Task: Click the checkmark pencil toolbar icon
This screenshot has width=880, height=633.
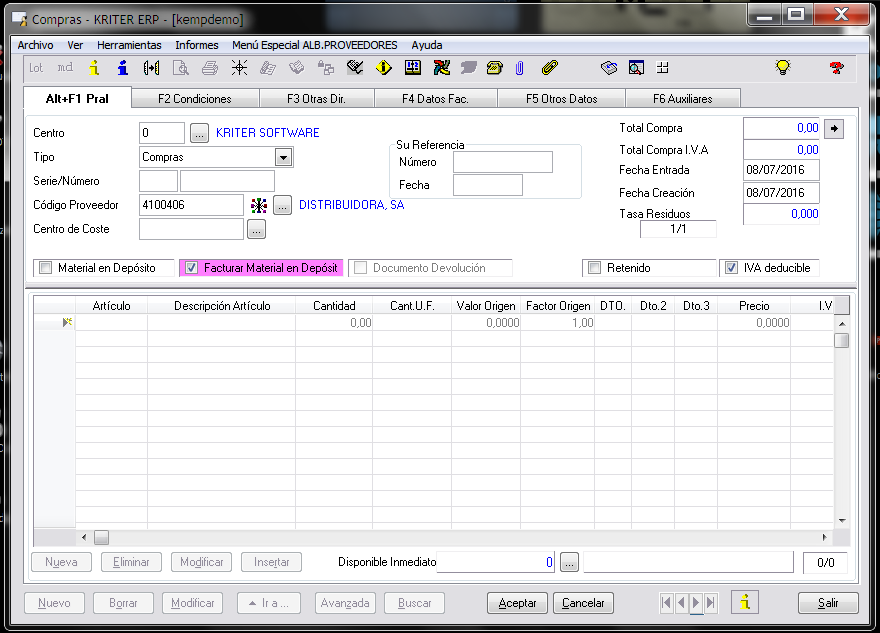Action: point(355,68)
